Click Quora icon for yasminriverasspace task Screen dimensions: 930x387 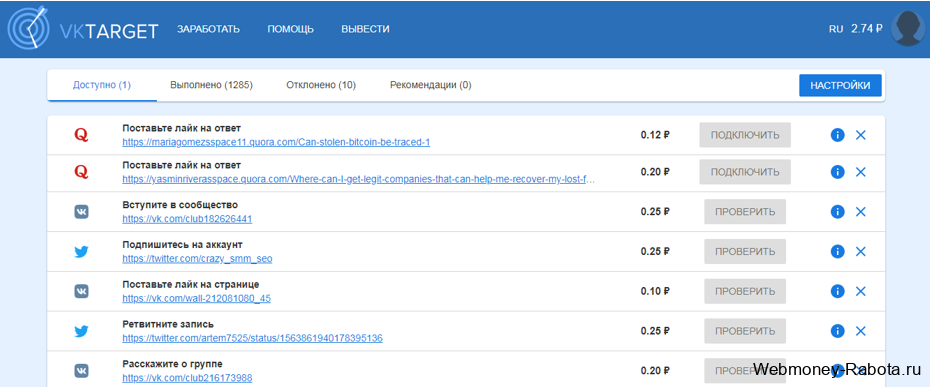pyautogui.click(x=81, y=172)
